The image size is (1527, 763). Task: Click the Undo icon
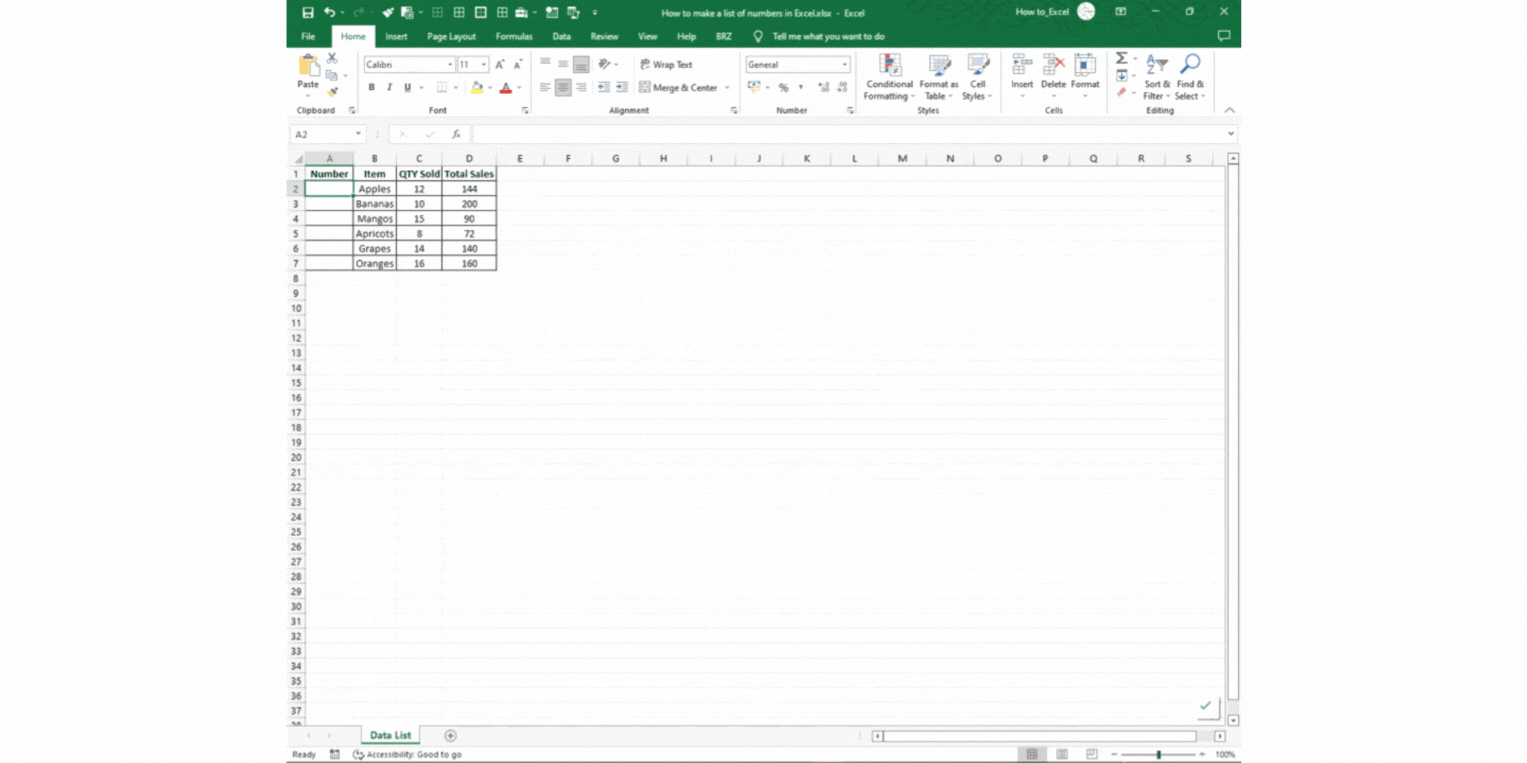330,12
